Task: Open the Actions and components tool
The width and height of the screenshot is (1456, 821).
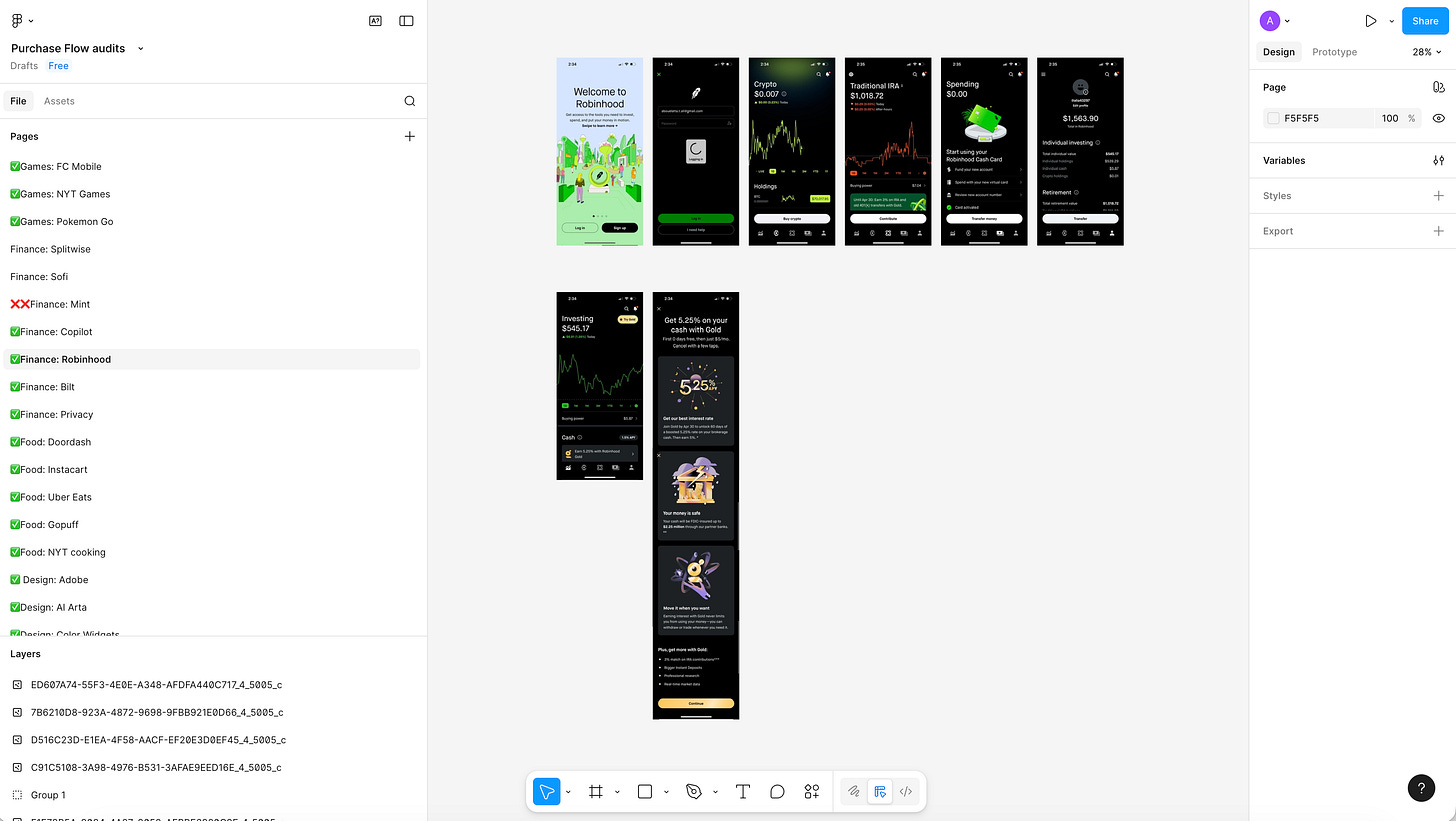Action: pyautogui.click(x=812, y=792)
